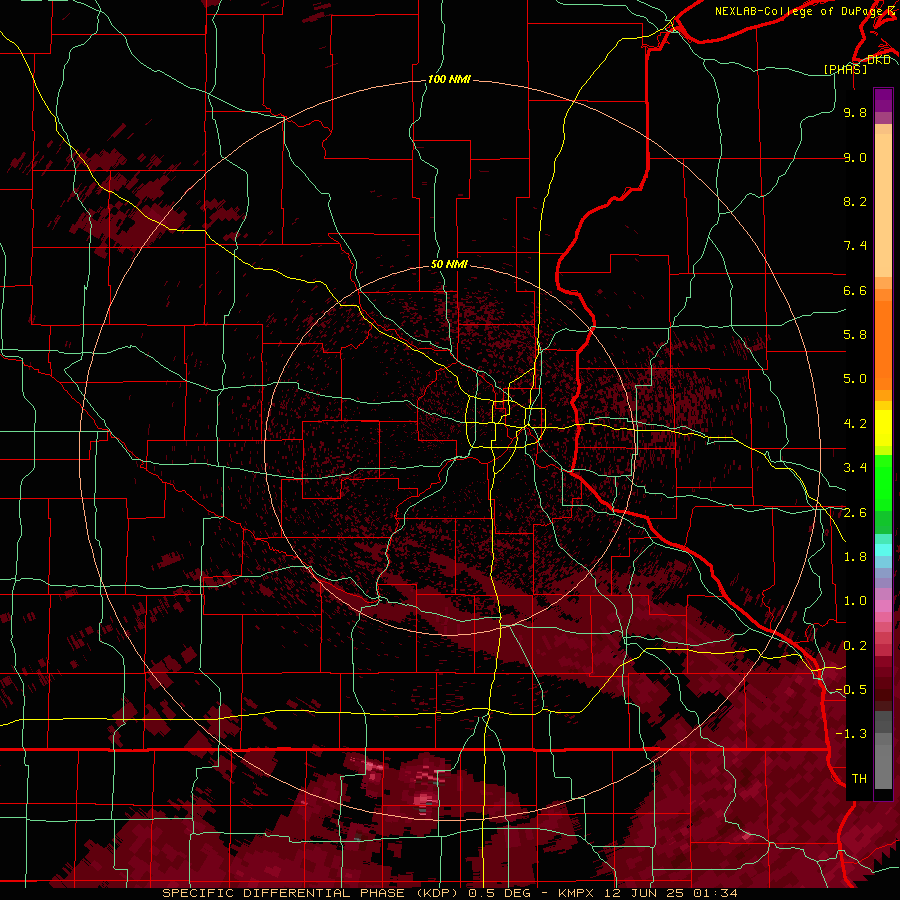Click the 8.2 value on the scale
900x900 pixels.
click(x=855, y=201)
